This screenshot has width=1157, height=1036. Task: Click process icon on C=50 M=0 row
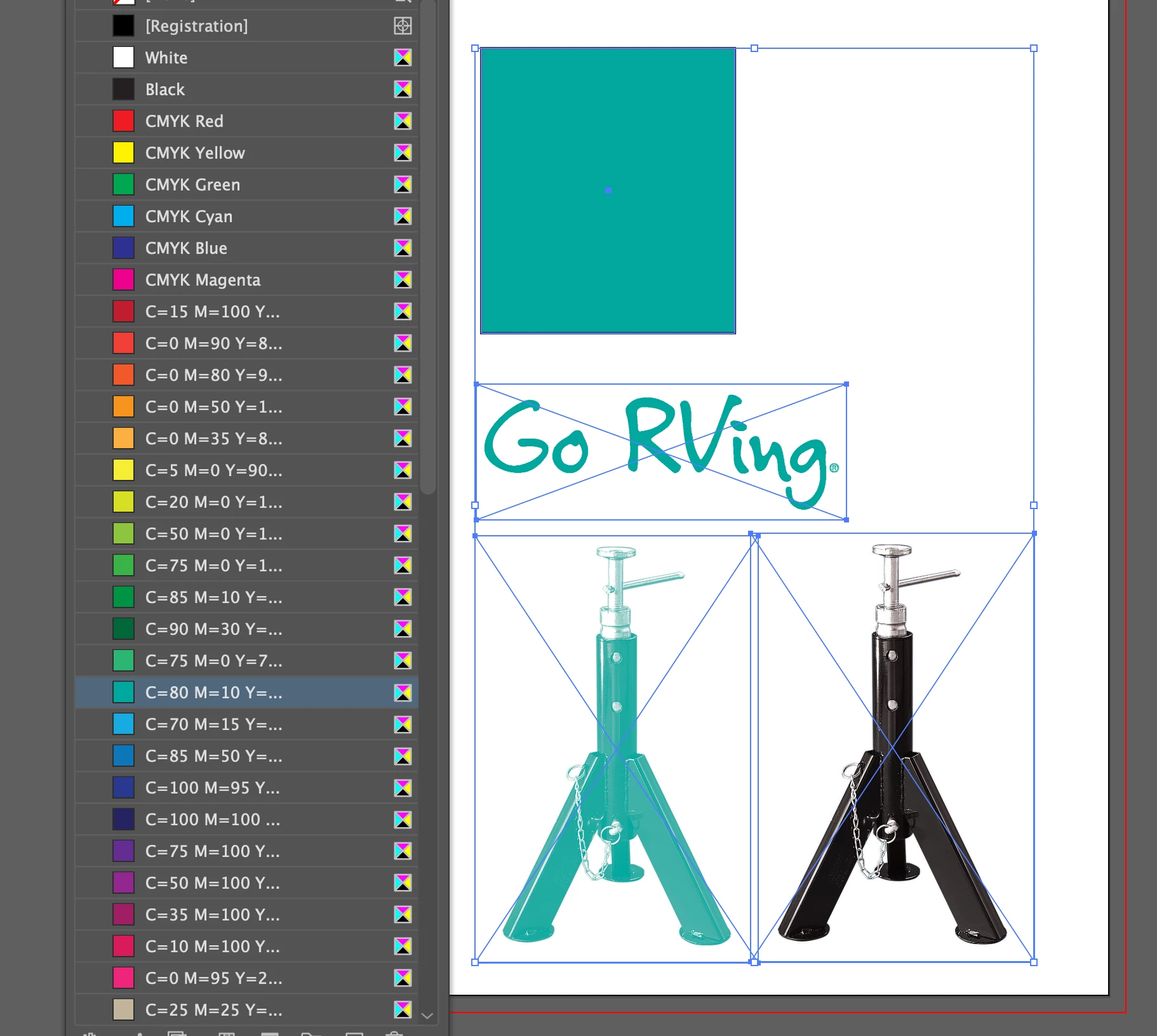coord(403,534)
